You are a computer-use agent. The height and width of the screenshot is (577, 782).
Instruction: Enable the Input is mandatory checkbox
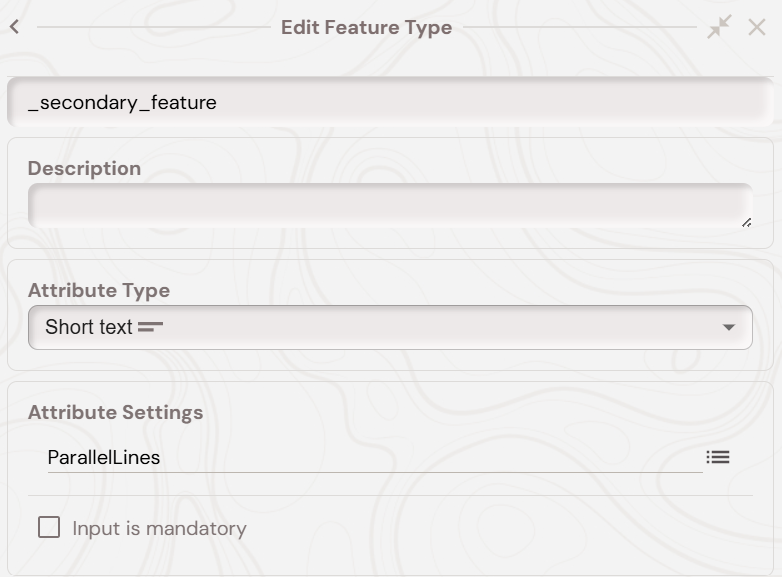[x=49, y=527]
